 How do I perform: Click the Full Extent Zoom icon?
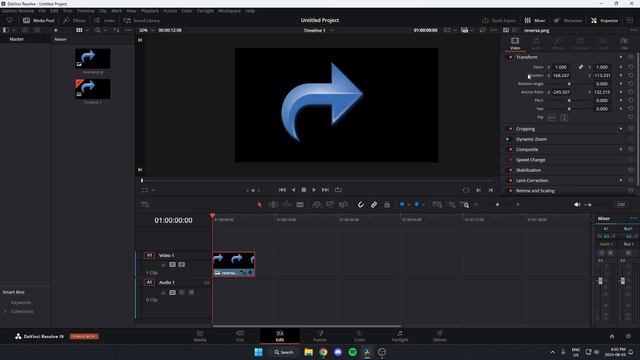[437, 204]
